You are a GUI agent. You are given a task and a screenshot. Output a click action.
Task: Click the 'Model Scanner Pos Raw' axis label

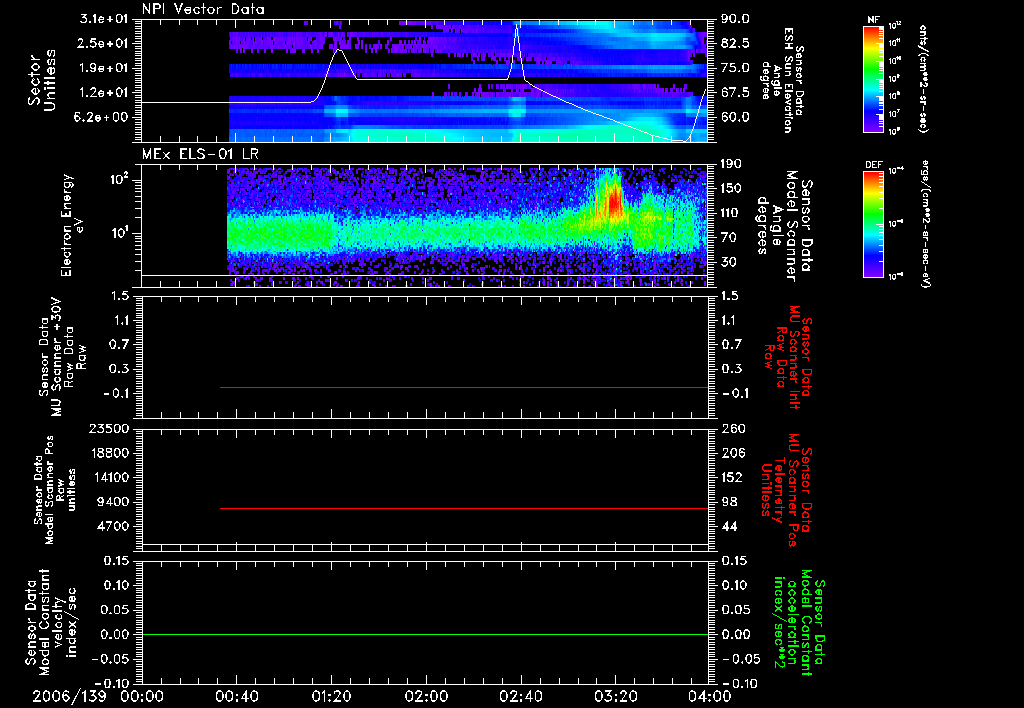[54, 490]
